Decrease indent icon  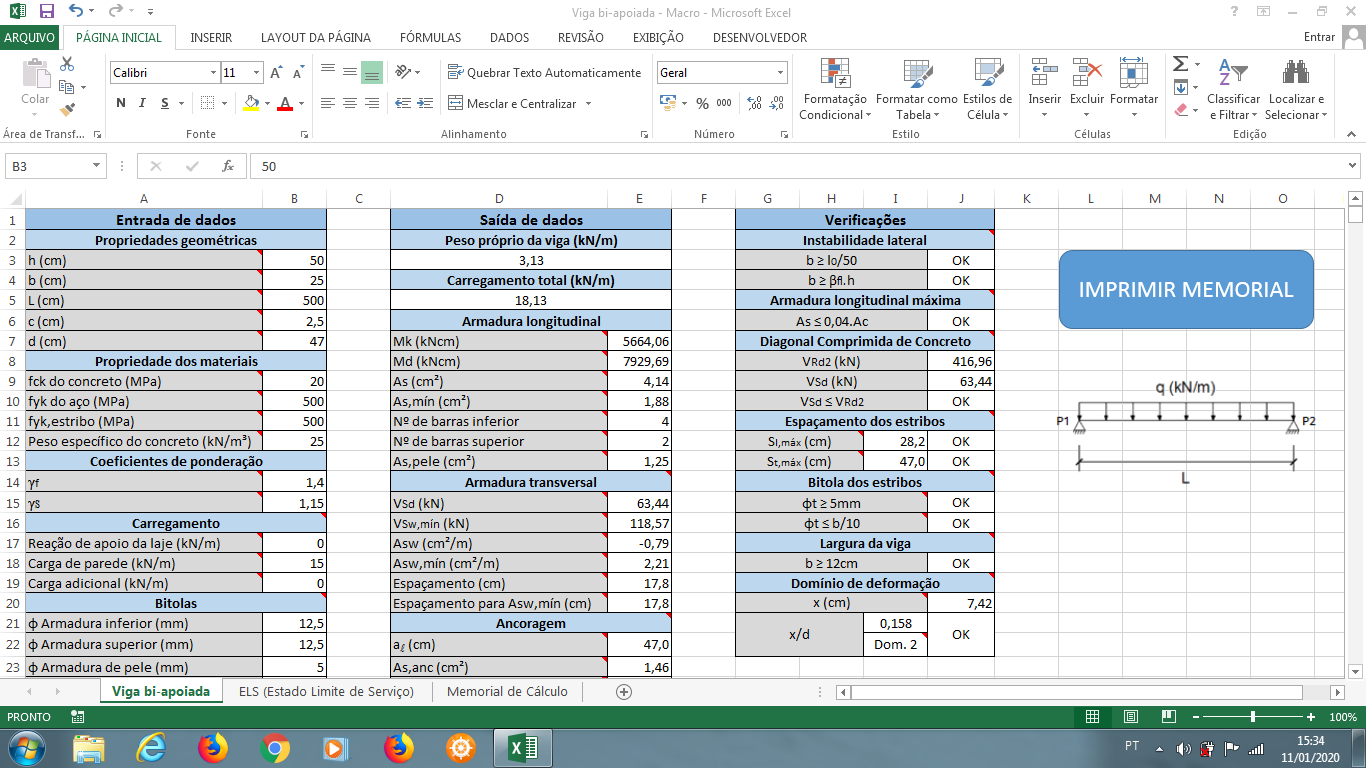[403, 103]
